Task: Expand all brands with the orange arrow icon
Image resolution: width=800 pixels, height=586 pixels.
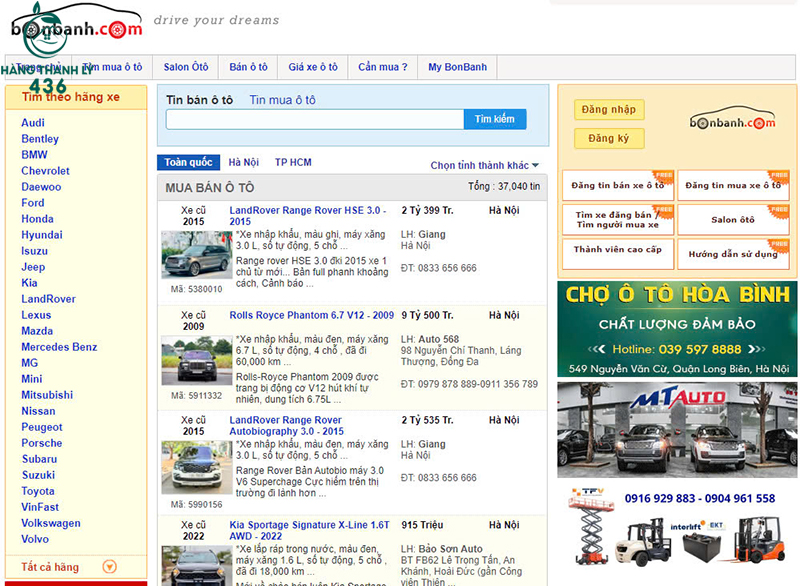Action: tap(109, 567)
